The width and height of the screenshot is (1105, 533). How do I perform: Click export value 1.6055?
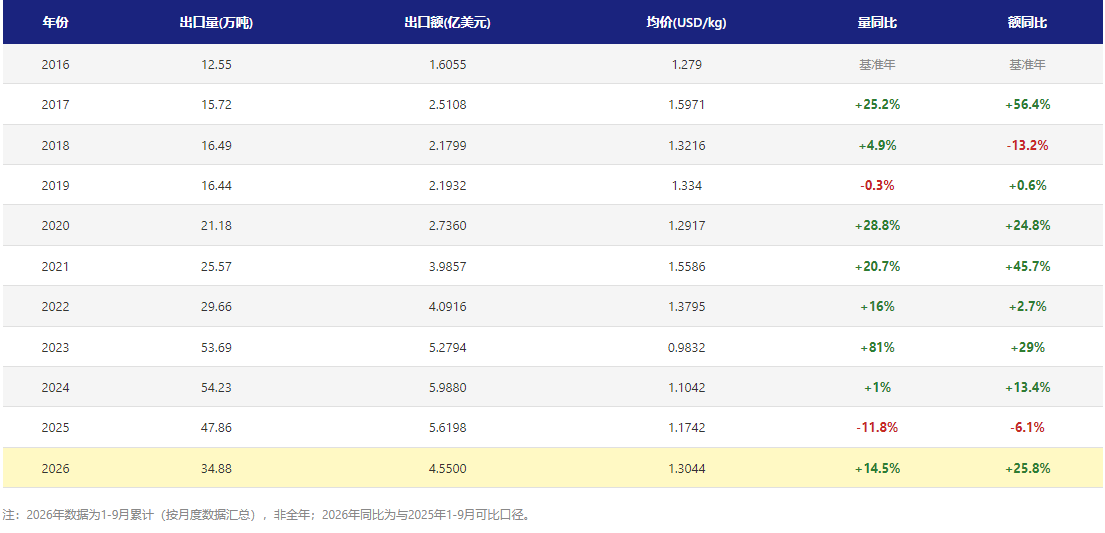point(447,64)
